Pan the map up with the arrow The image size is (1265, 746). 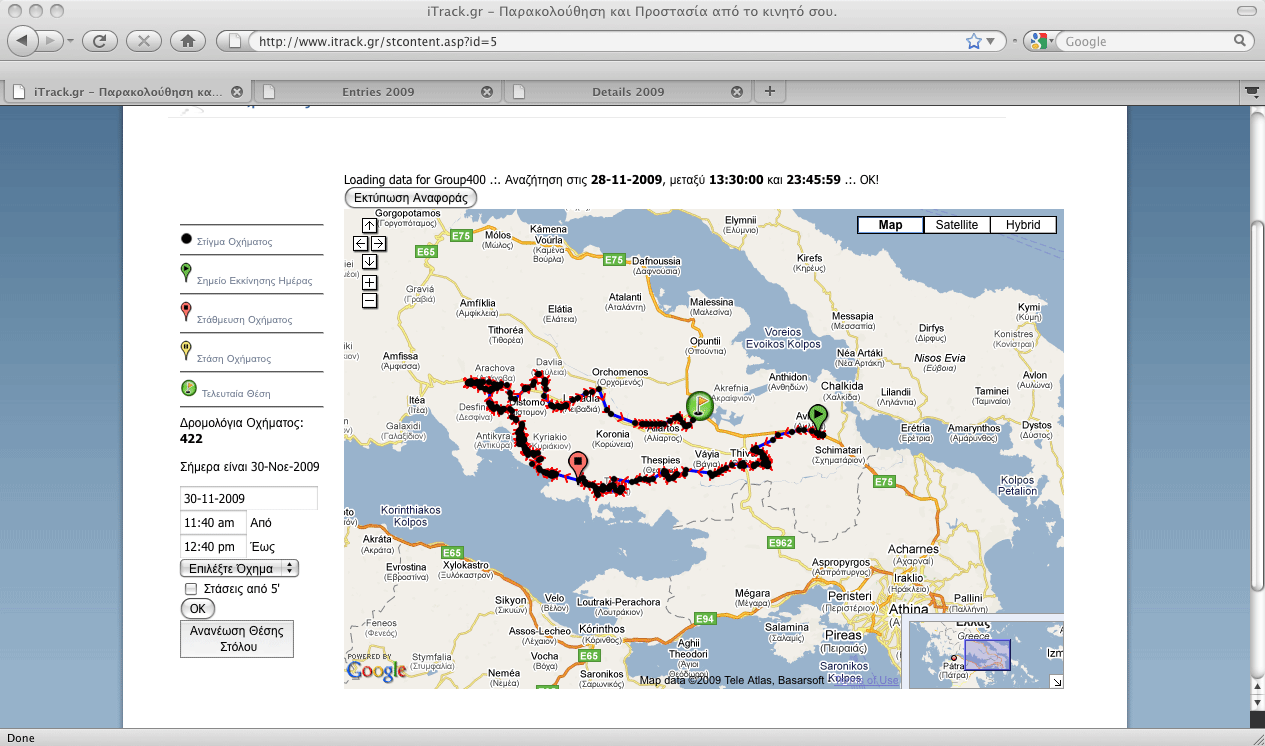pyautogui.click(x=369, y=225)
